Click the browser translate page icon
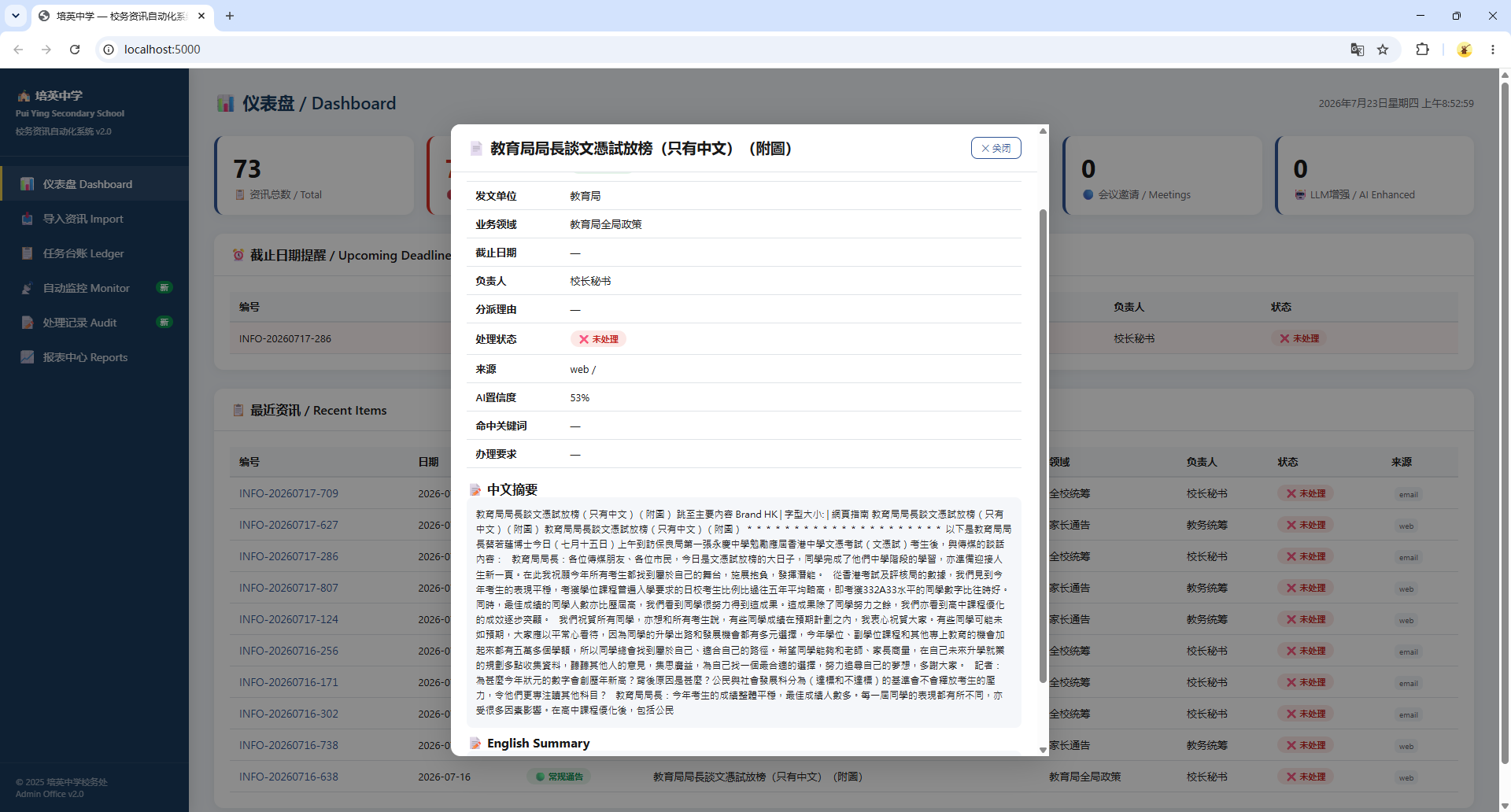Viewport: 1511px width, 812px height. tap(1357, 50)
